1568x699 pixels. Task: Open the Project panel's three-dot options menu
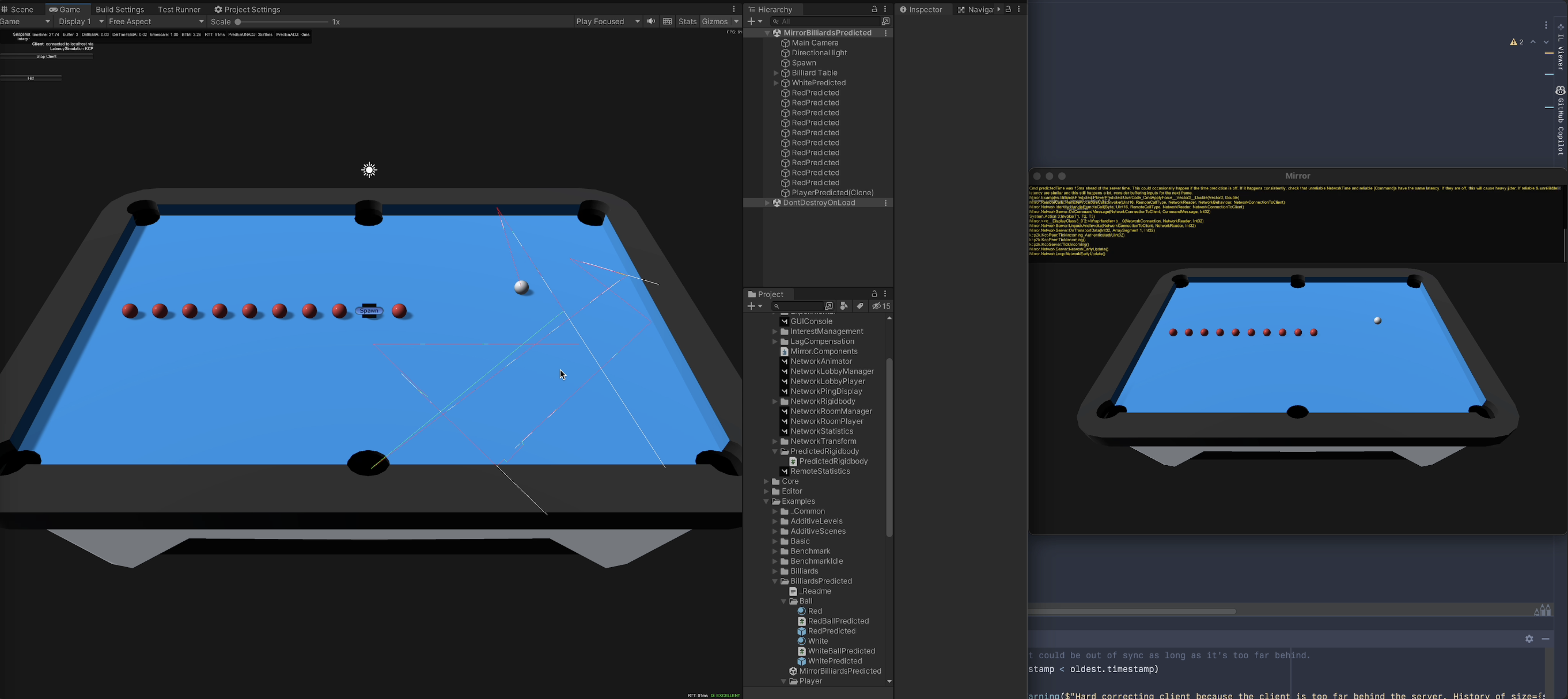[x=885, y=294]
